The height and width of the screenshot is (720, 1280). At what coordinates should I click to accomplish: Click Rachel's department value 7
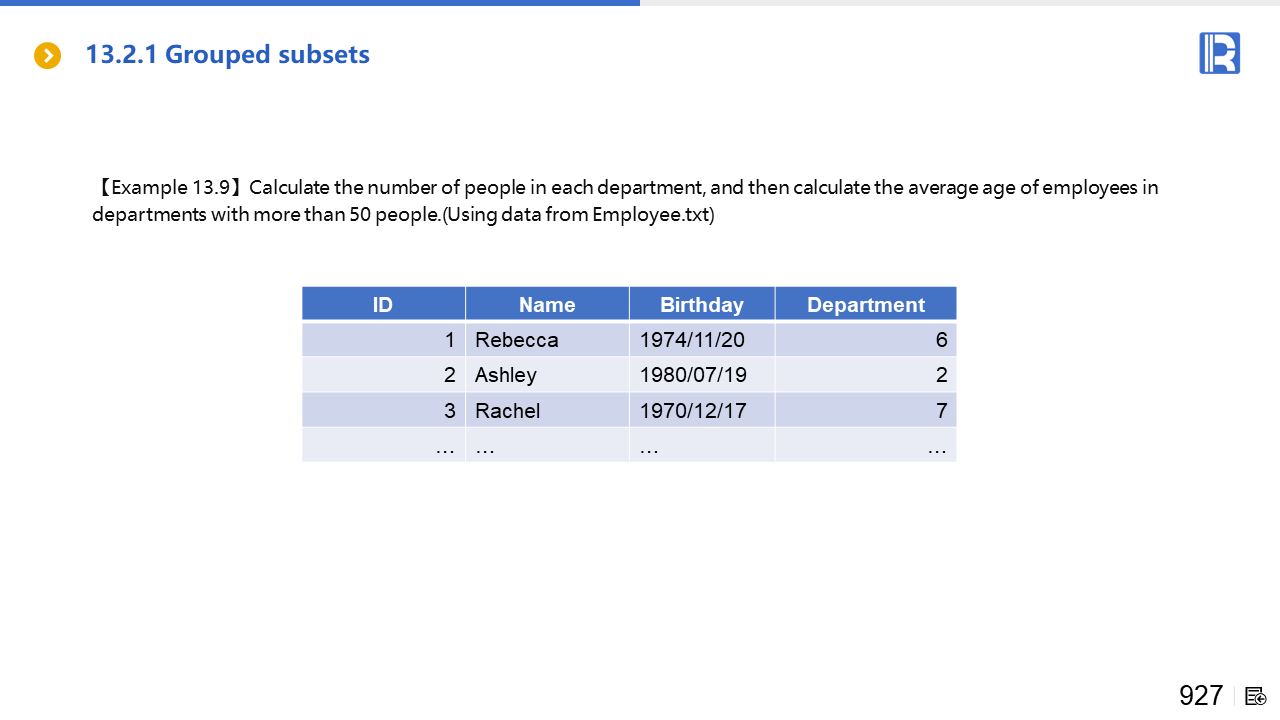tap(940, 410)
